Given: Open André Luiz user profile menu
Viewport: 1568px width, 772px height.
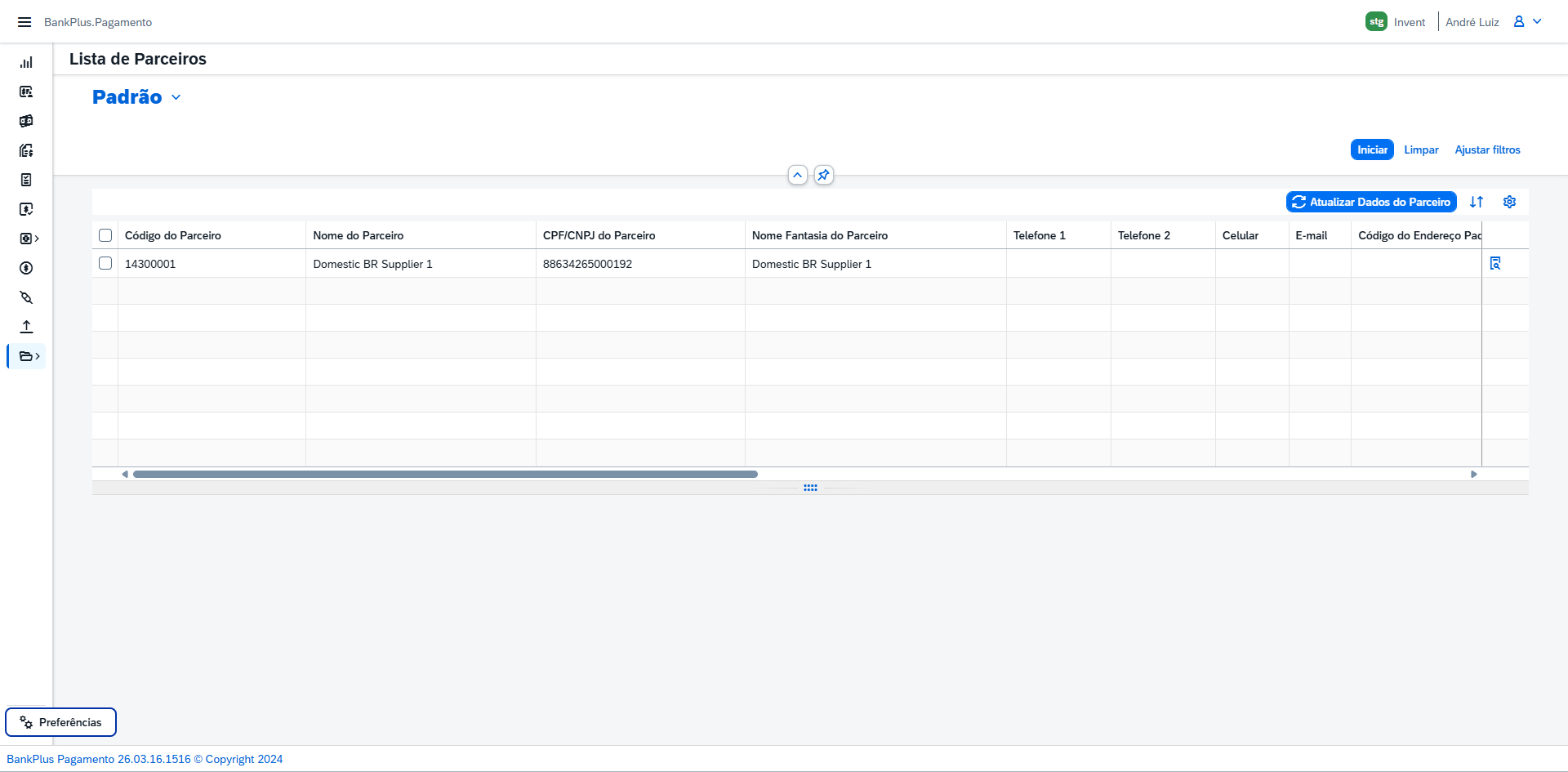Looking at the screenshot, I should tap(1494, 22).
